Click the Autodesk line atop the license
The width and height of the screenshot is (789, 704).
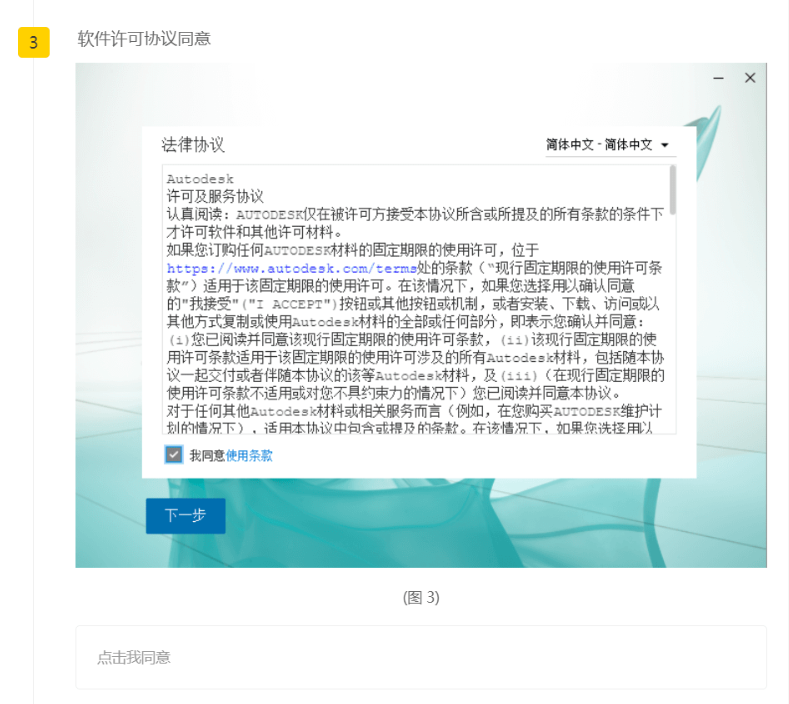tap(200, 179)
